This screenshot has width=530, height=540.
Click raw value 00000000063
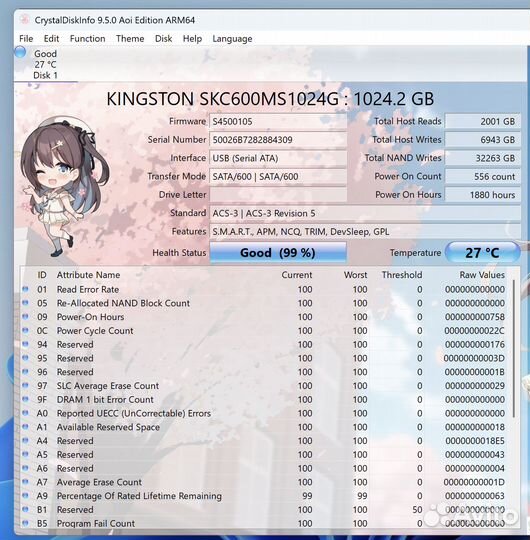[x=475, y=496]
